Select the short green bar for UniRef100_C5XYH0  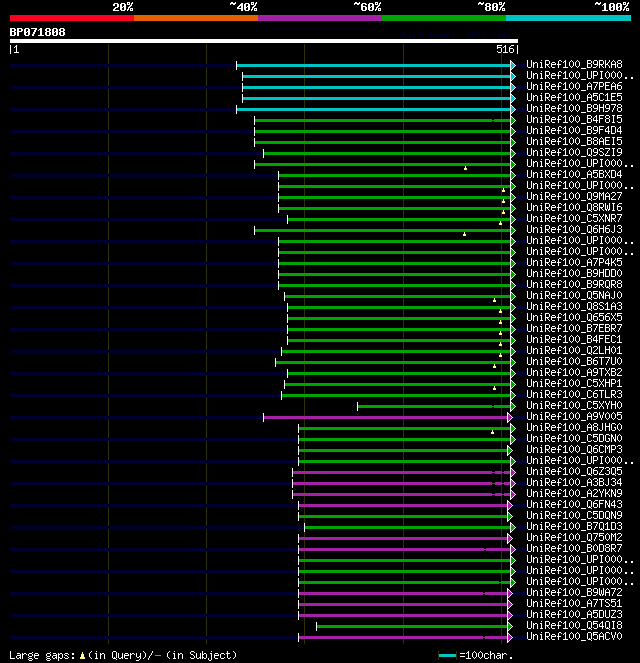point(434,406)
